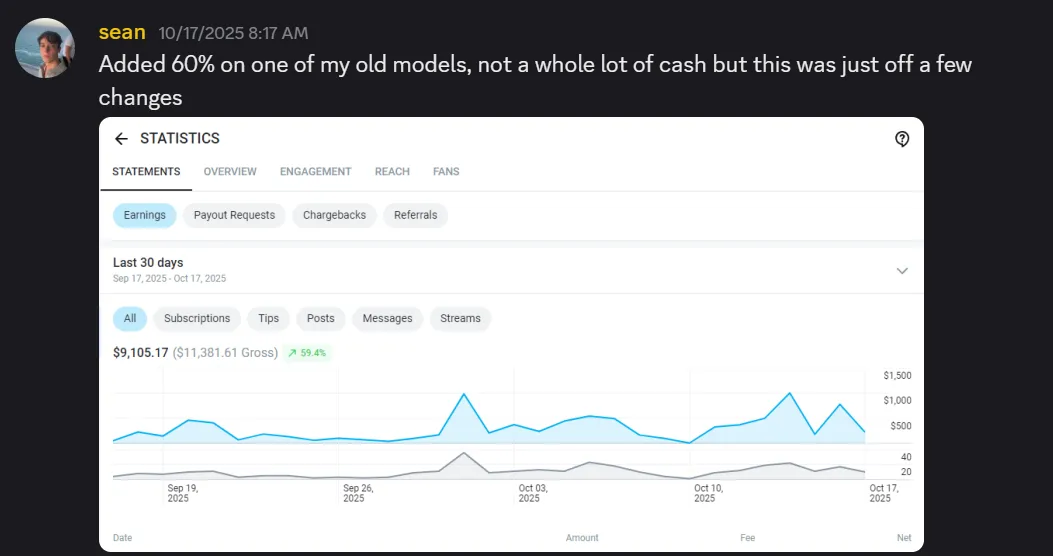Image resolution: width=1053 pixels, height=556 pixels.
Task: Go to the REACH tab
Action: (392, 172)
